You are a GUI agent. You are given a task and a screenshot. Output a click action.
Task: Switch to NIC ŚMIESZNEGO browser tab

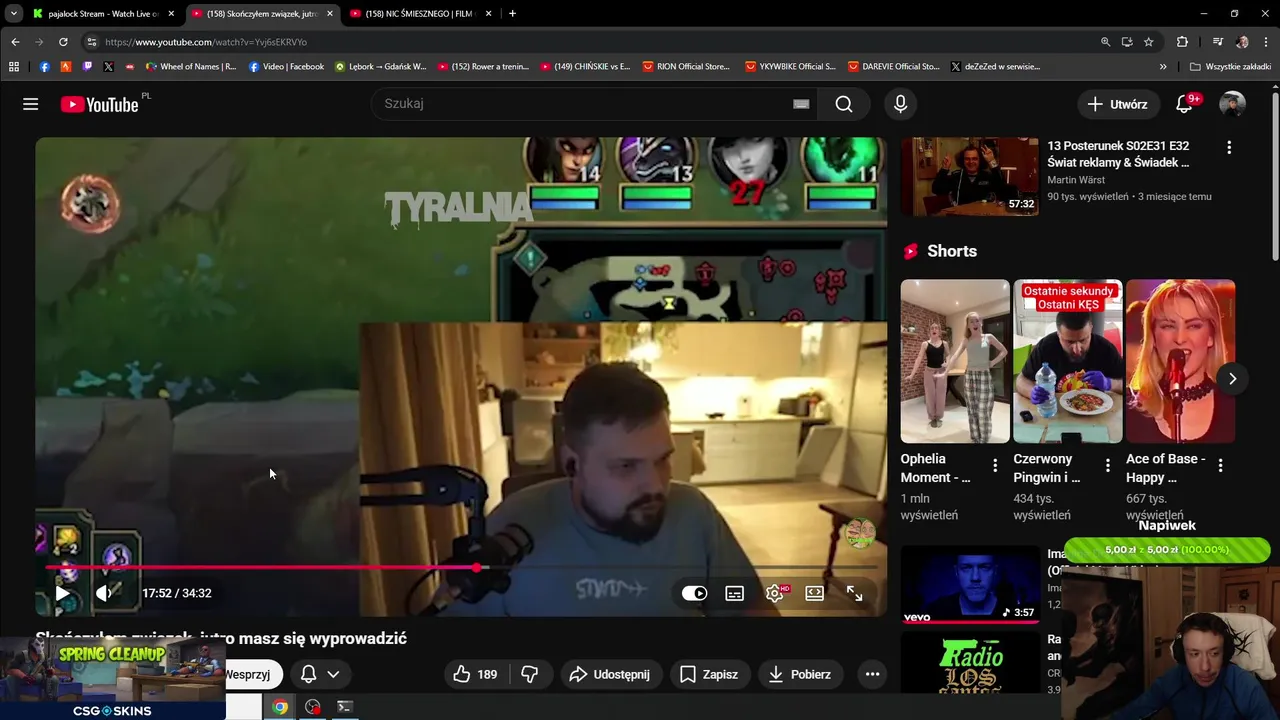(418, 14)
